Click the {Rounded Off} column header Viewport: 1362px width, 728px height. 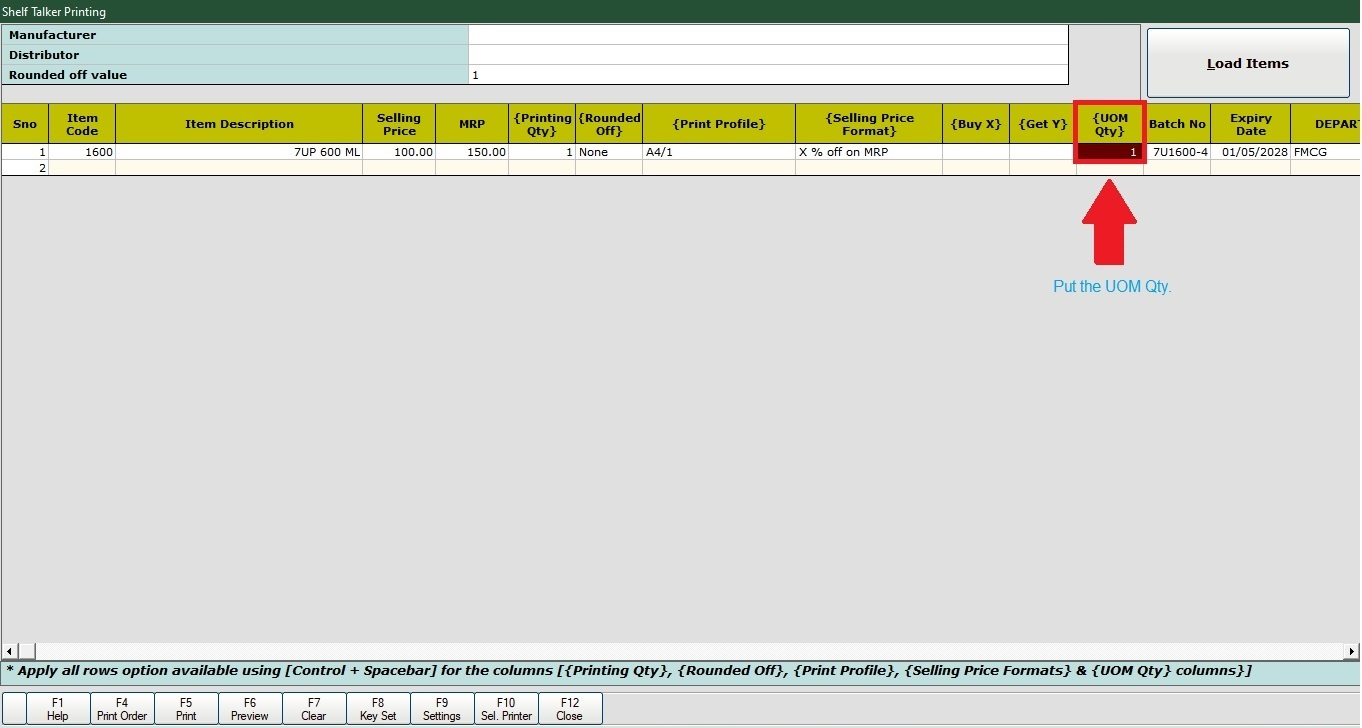point(609,124)
